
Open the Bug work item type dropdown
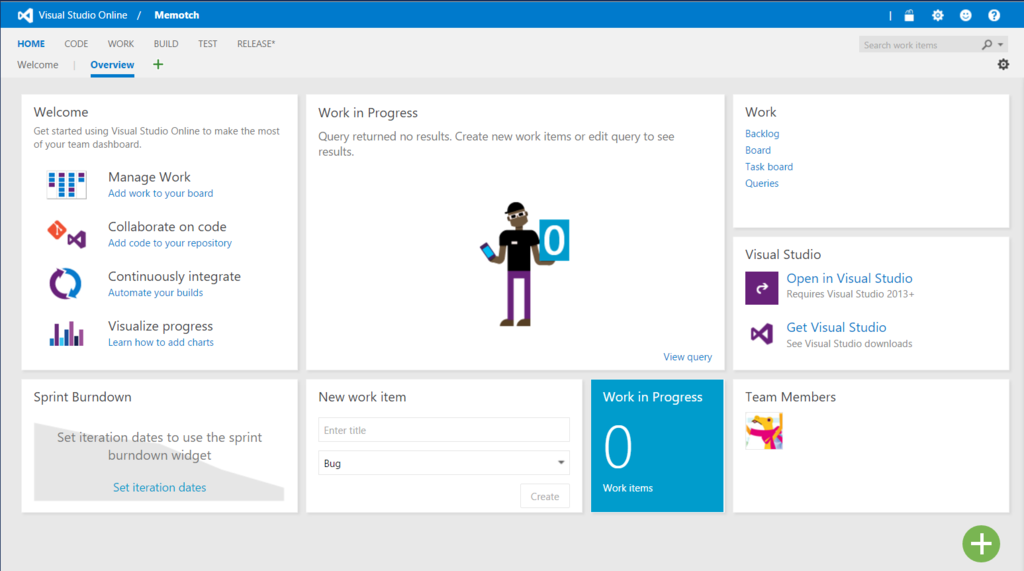click(443, 463)
